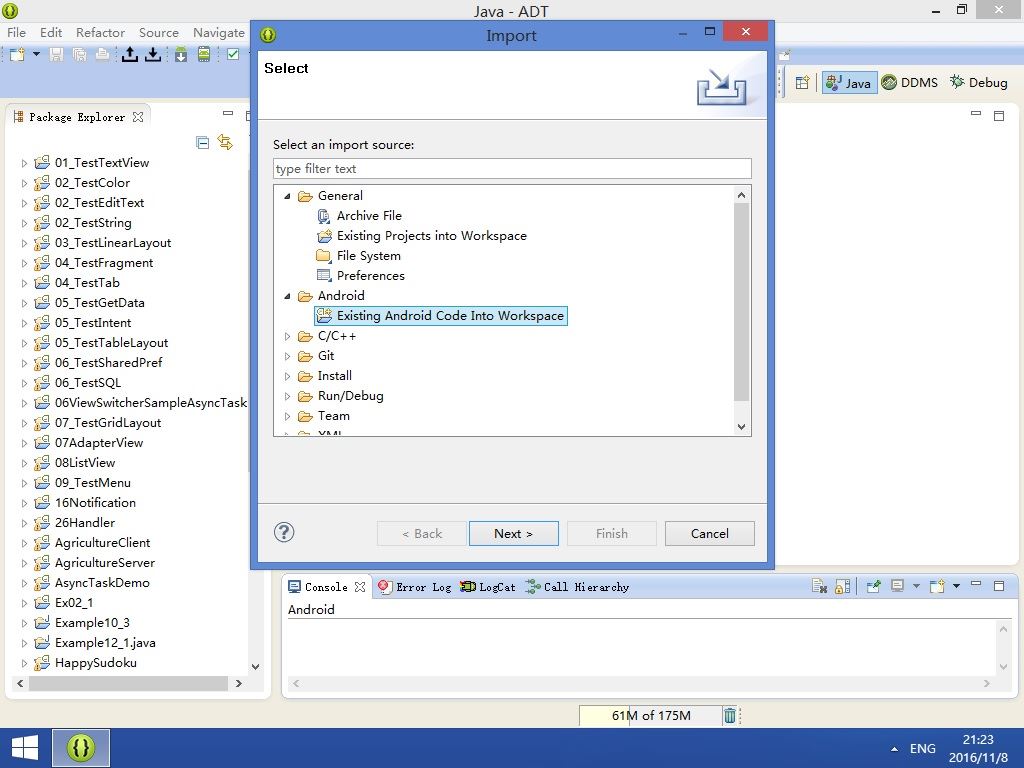
Task: Toggle Scroll Lock in the Console
Action: 842,586
